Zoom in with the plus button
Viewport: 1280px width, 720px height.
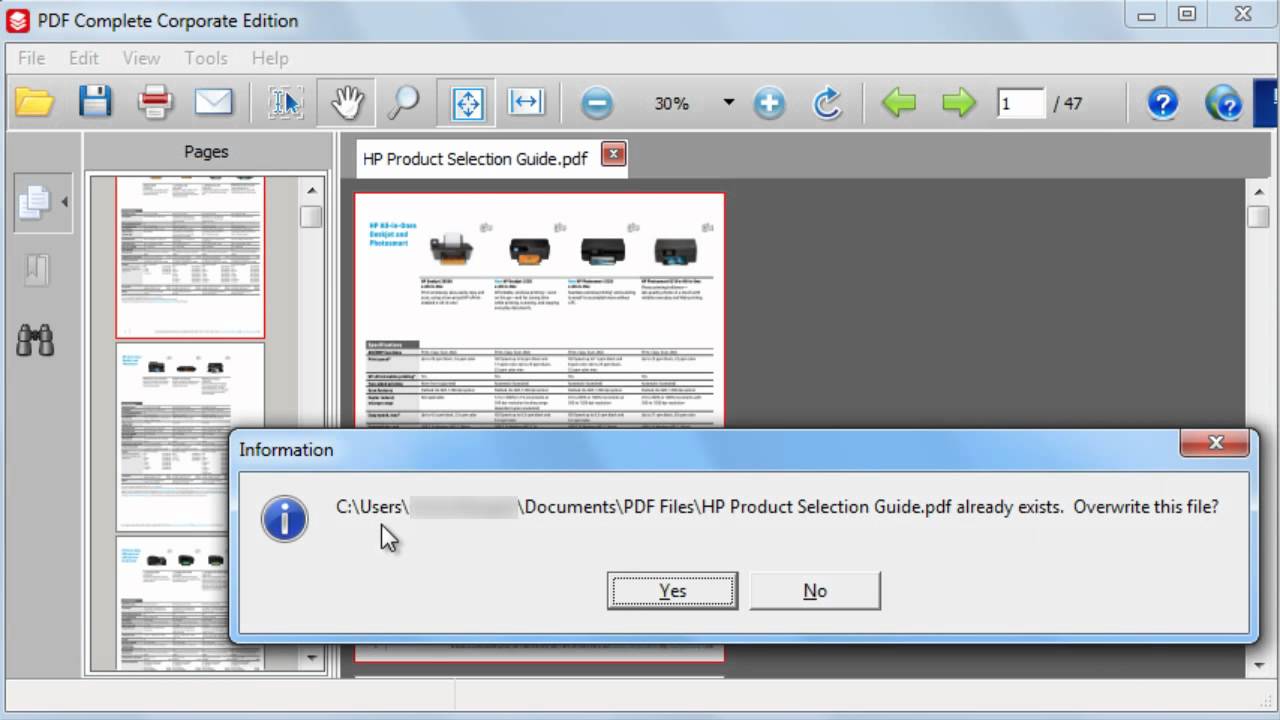coord(769,104)
